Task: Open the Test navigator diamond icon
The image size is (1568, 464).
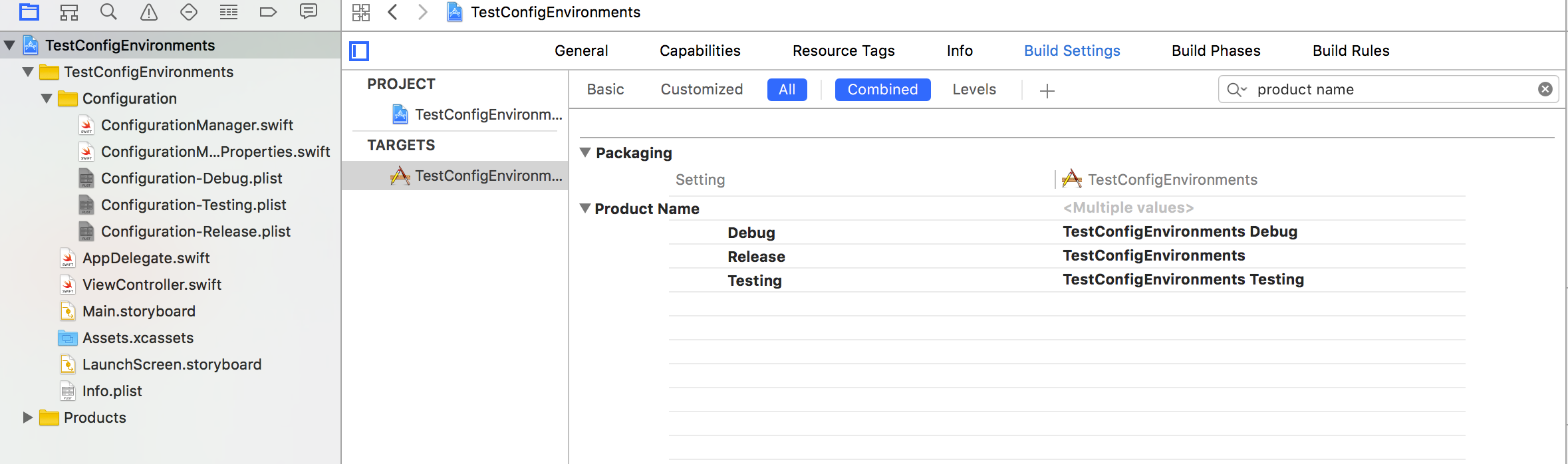Action: coord(189,12)
